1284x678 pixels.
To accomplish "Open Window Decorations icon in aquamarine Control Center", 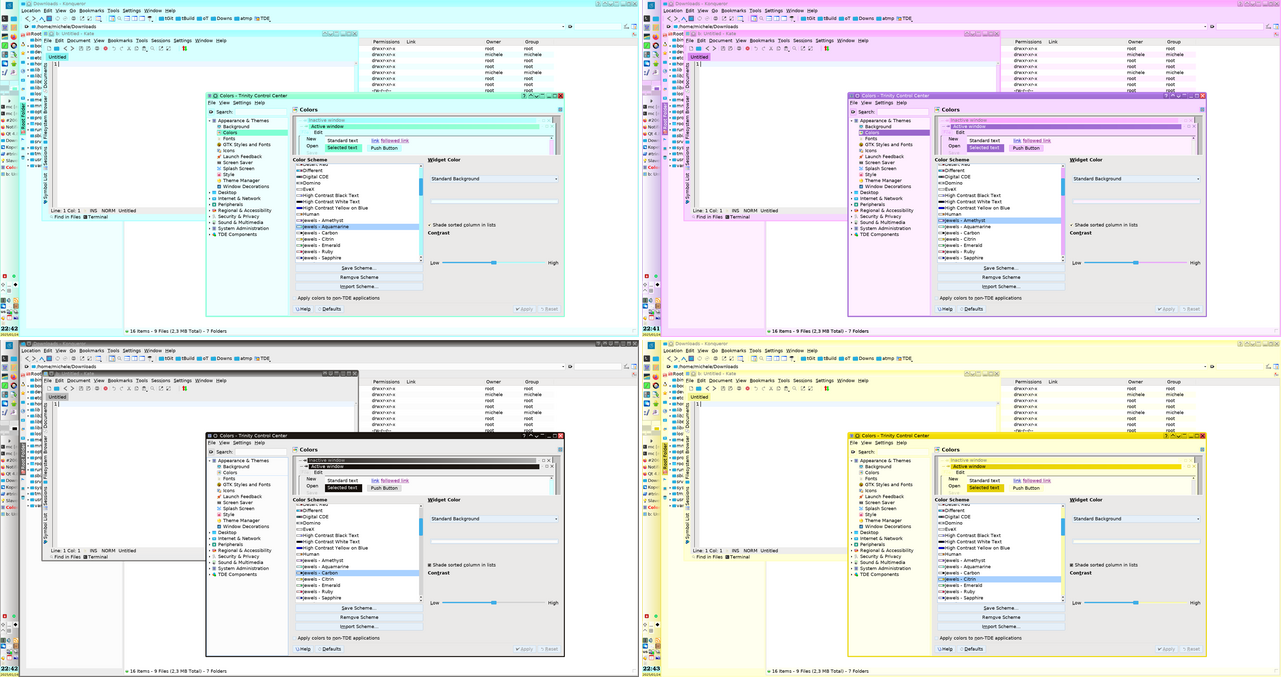I will click(219, 187).
